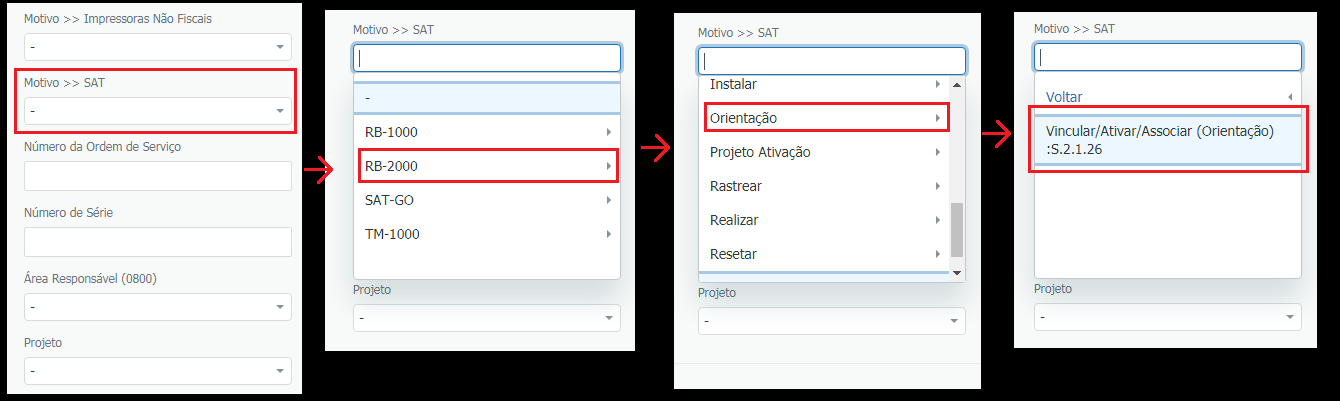
Task: Click the scrollbar down arrow below Resetar
Action: 957,272
